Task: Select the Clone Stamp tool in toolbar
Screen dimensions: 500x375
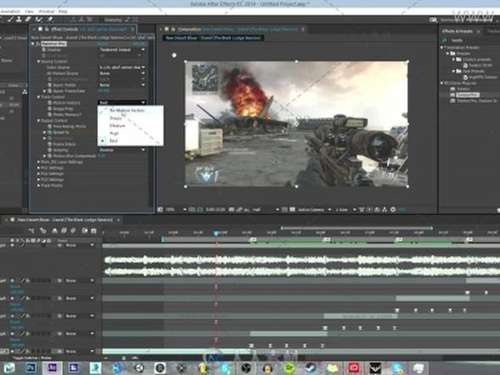Action: click(19, 19)
